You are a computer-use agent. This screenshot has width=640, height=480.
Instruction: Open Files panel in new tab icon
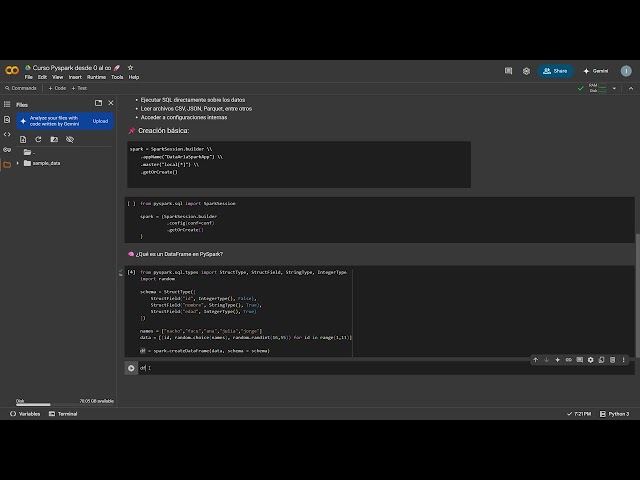point(98,103)
